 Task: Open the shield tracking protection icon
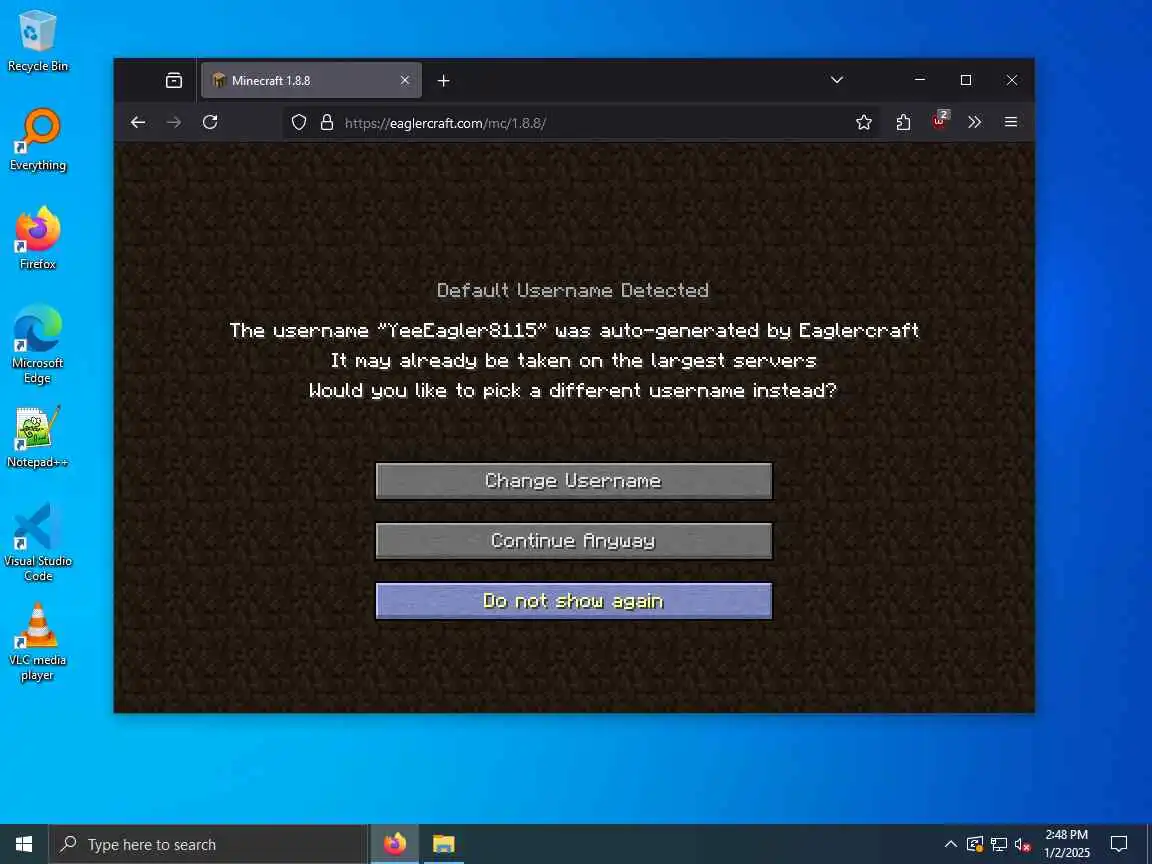298,123
